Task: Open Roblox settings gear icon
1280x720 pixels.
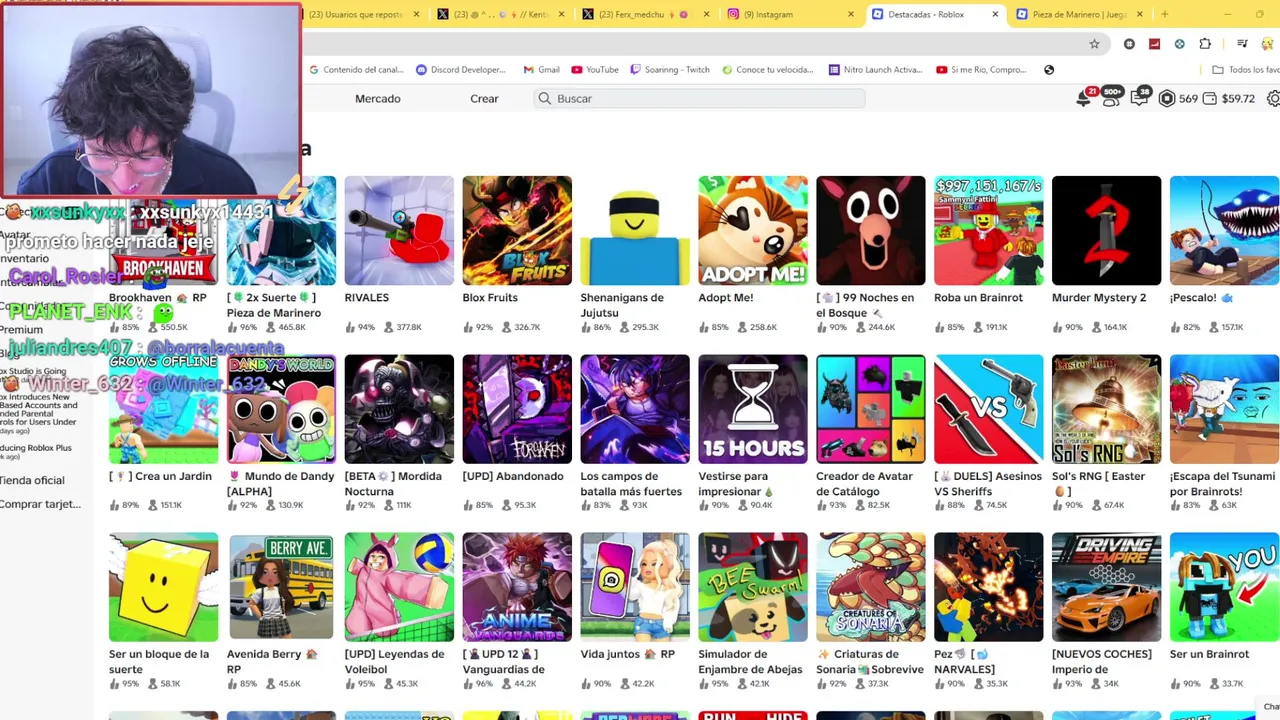Action: click(x=1273, y=98)
